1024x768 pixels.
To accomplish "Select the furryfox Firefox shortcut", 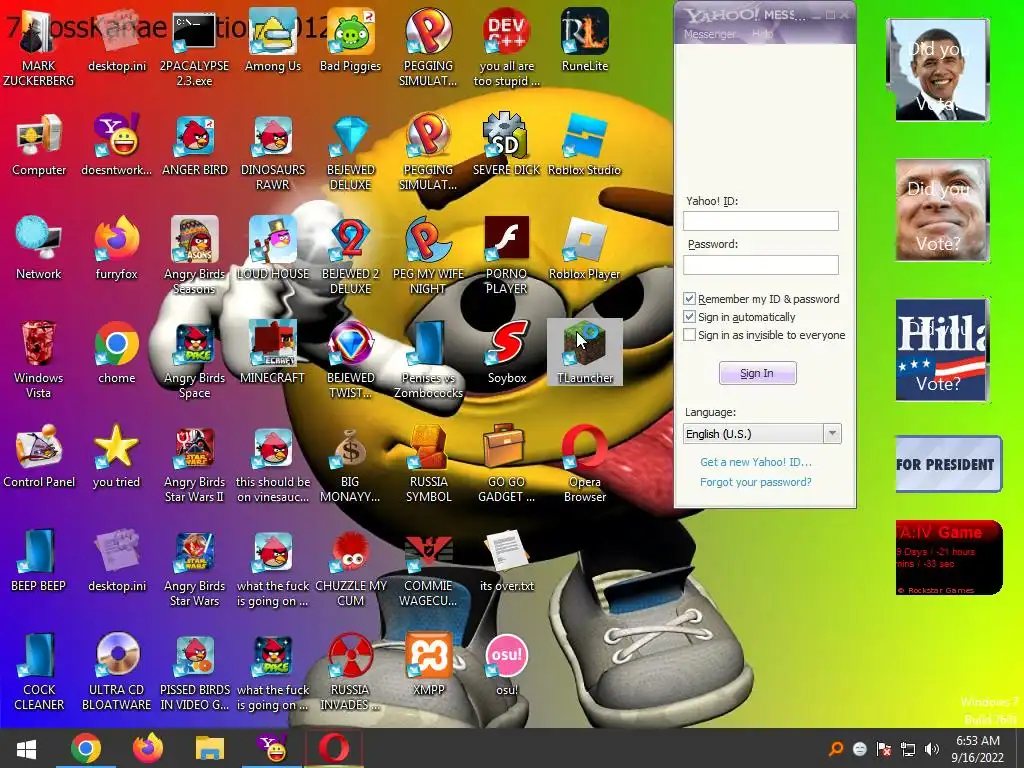I will [116, 249].
